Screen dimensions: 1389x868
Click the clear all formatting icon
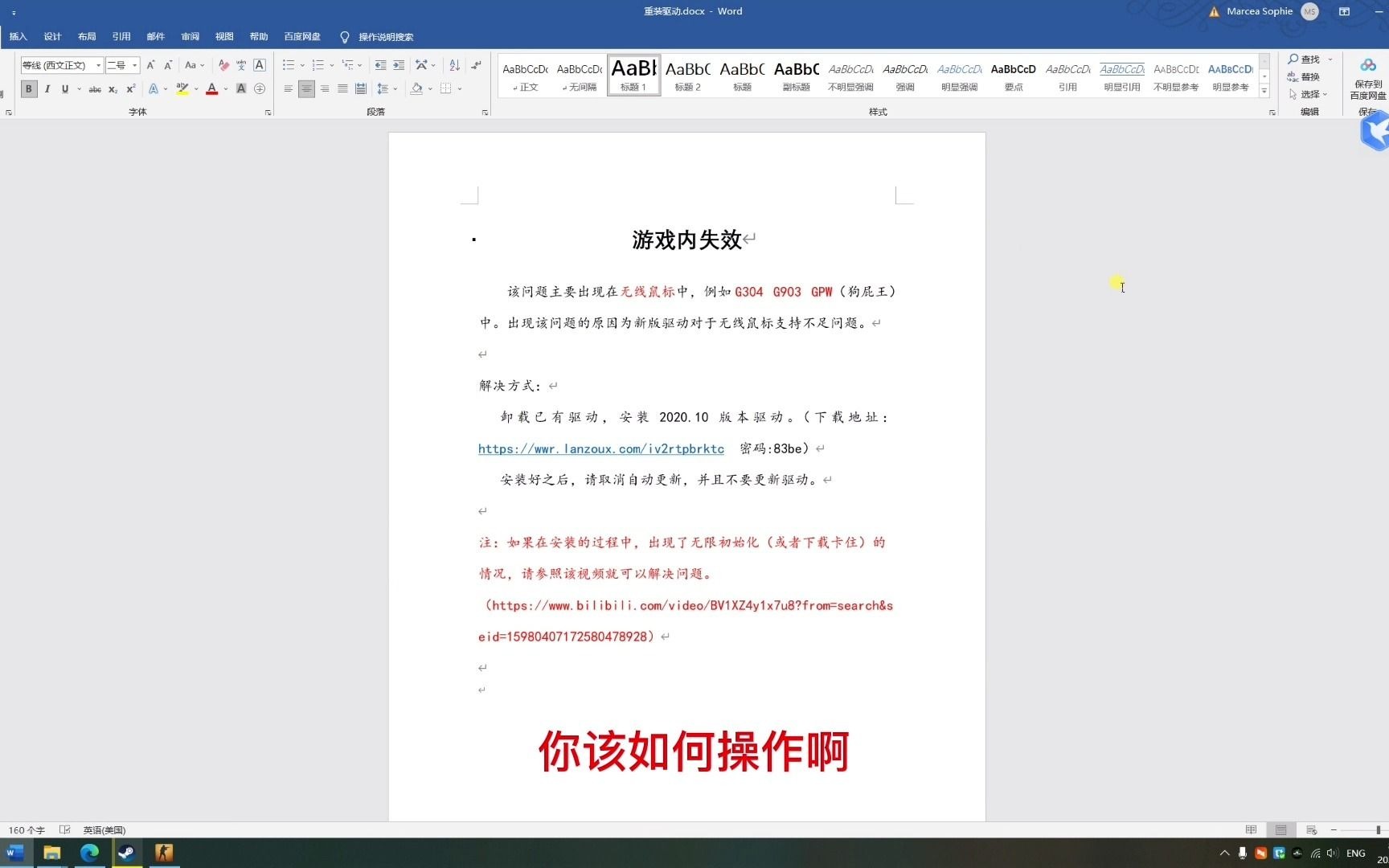223,65
